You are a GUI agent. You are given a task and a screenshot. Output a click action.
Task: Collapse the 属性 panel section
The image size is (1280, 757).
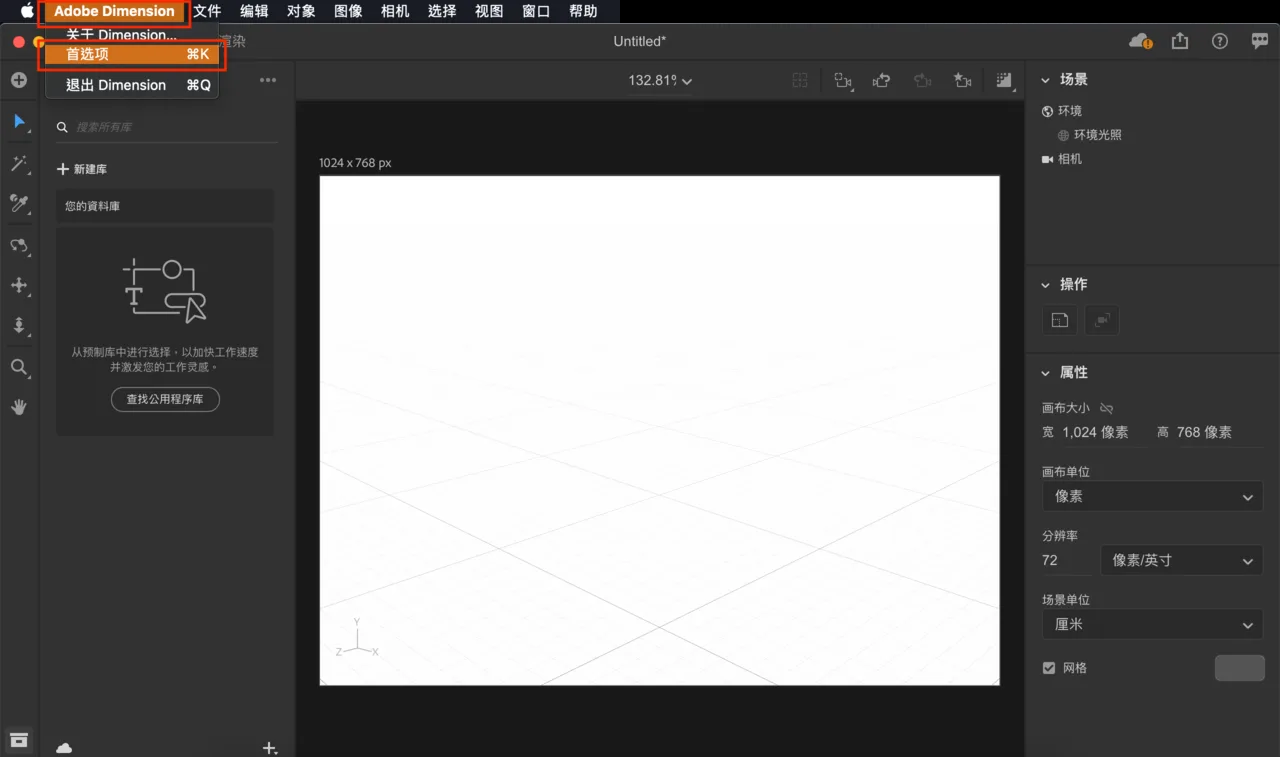pos(1046,373)
